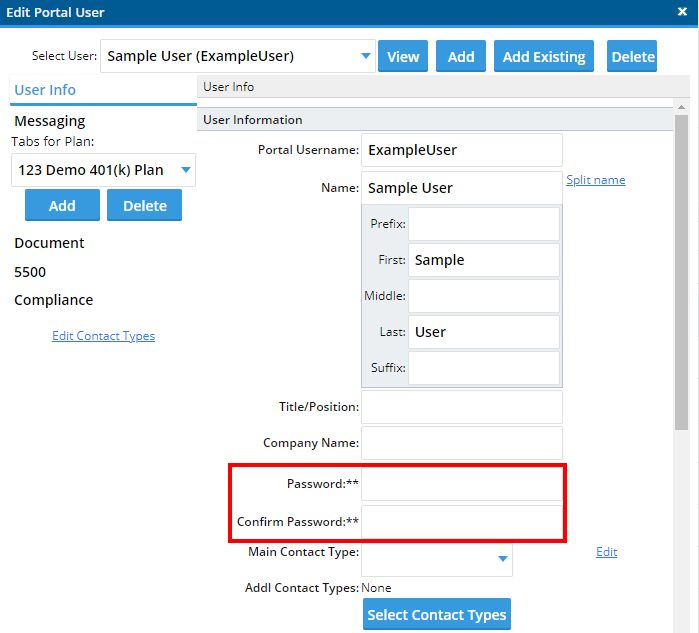Screen dimensions: 699x633
Task: Expand the Tabs for Plan dropdown
Action: 185,170
